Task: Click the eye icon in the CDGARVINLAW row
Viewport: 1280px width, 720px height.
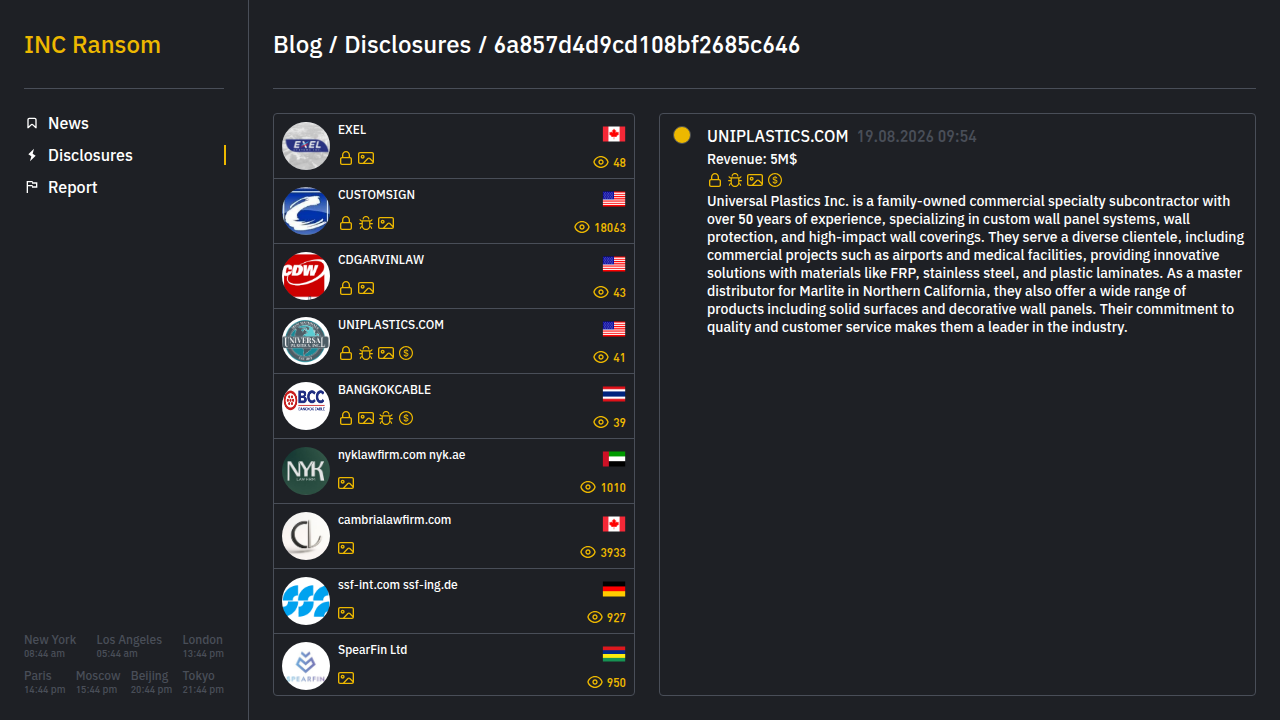Action: click(x=601, y=292)
